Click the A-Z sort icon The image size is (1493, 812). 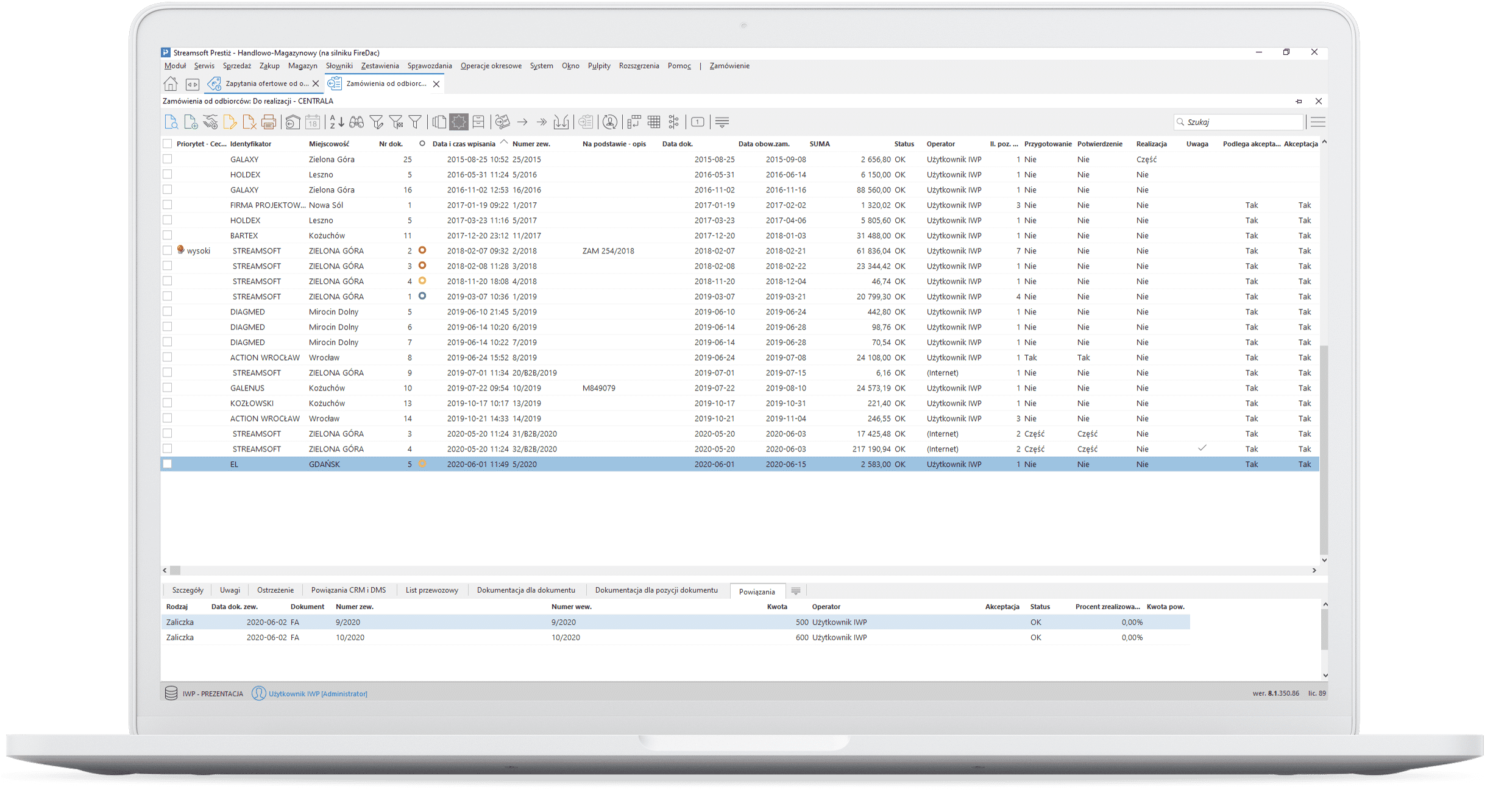tap(337, 122)
